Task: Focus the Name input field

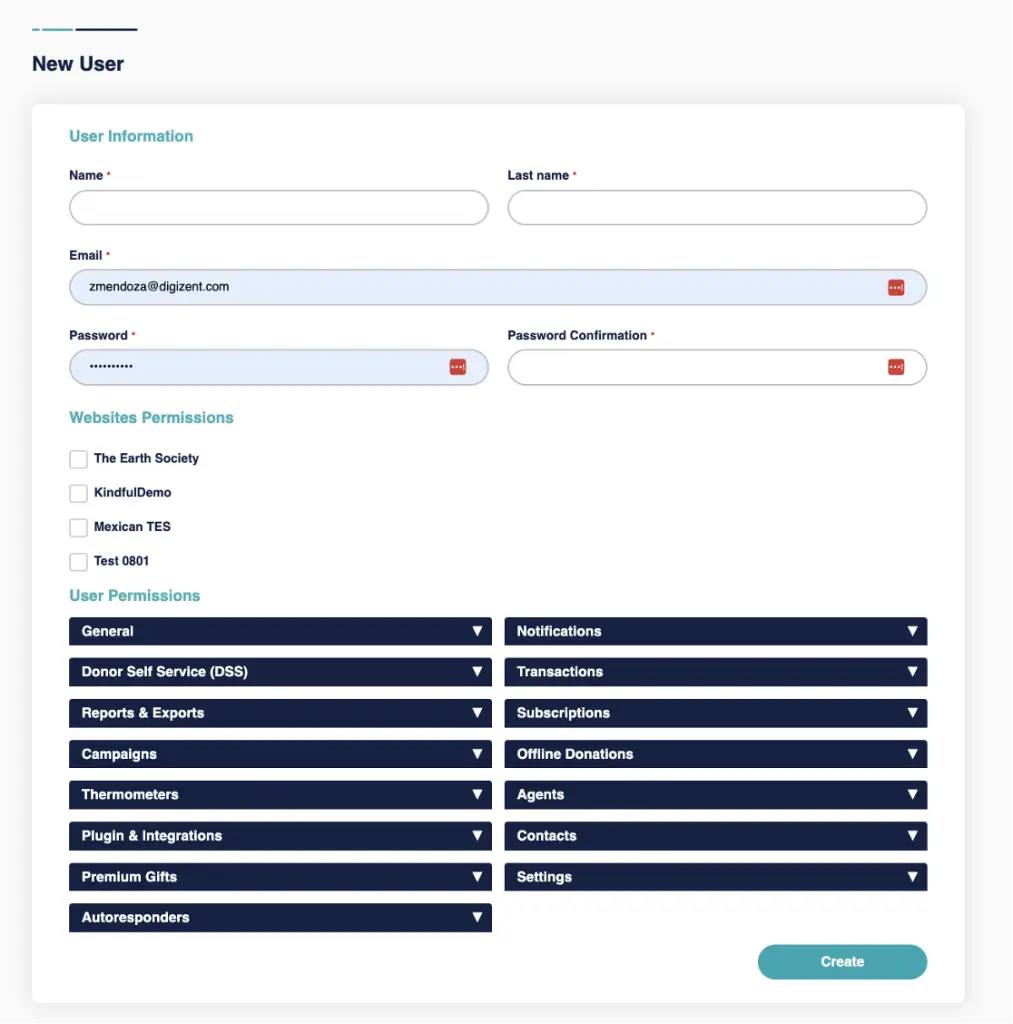Action: (x=278, y=208)
